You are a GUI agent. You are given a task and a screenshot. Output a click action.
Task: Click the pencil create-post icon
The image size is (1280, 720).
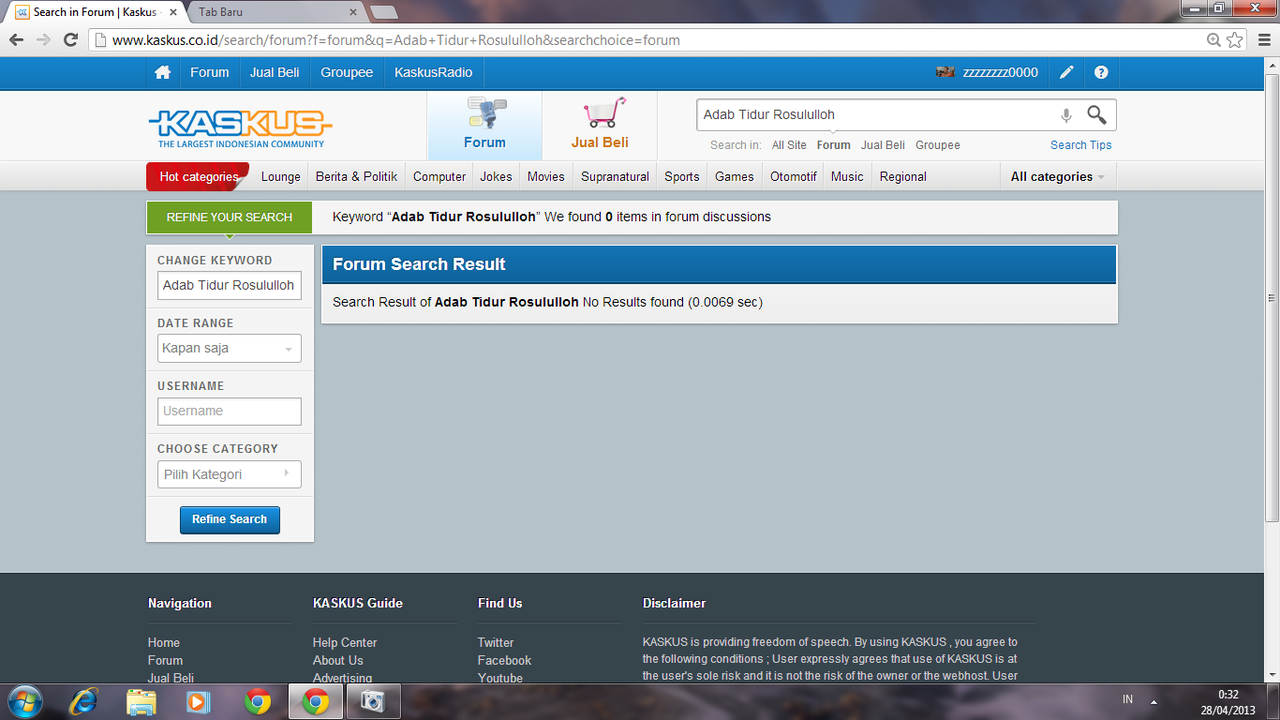coord(1067,73)
